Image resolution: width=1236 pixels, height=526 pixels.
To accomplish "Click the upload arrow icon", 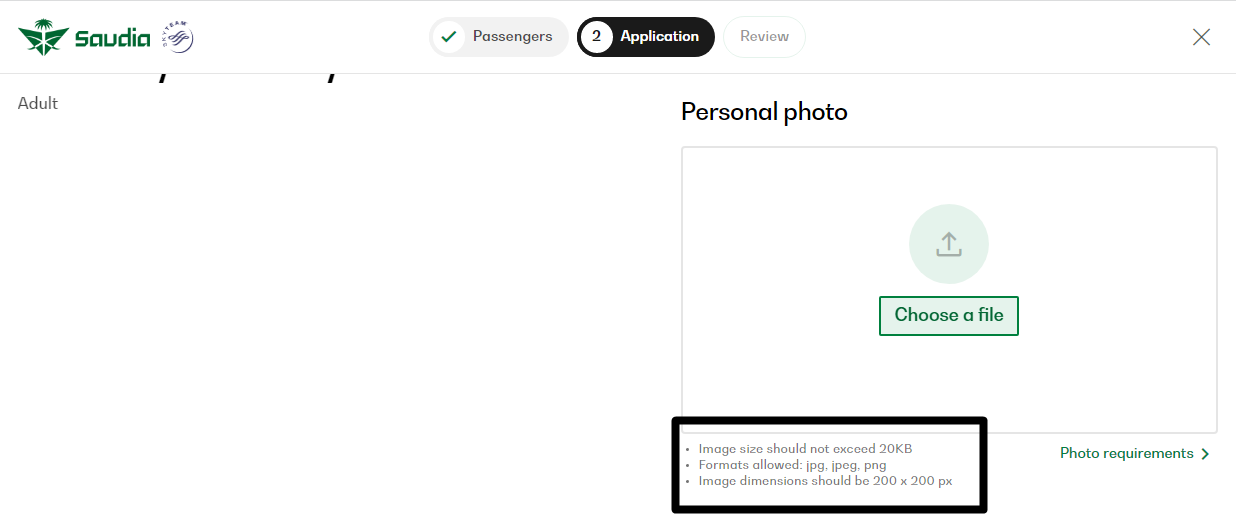I will [x=948, y=244].
